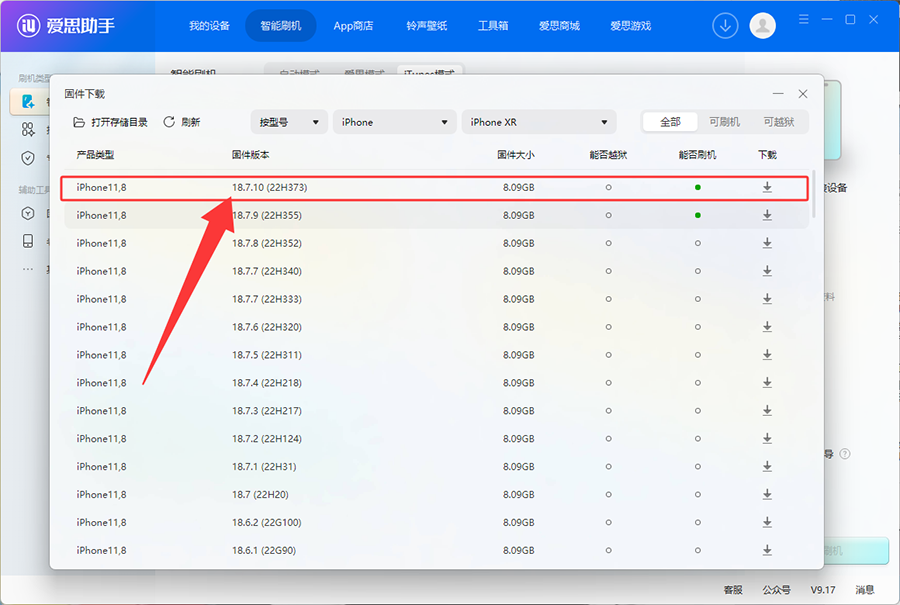
Task: Download firmware 18.6.2 (22G100)
Action: (x=767, y=522)
